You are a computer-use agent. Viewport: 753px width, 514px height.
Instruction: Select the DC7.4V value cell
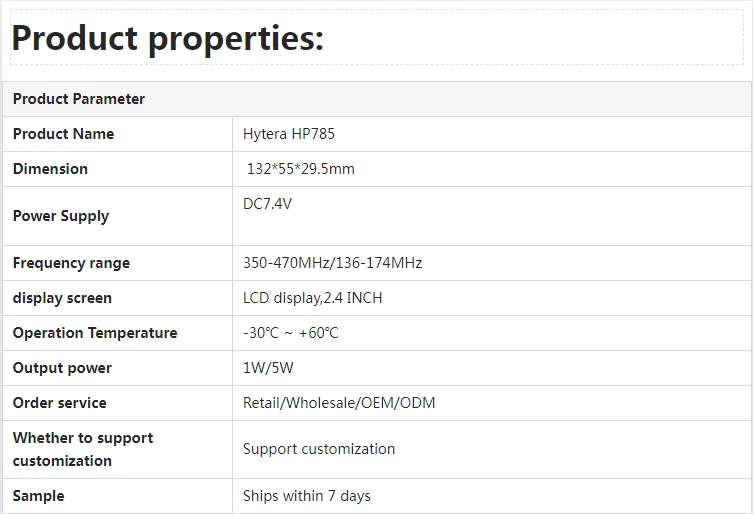(x=268, y=204)
